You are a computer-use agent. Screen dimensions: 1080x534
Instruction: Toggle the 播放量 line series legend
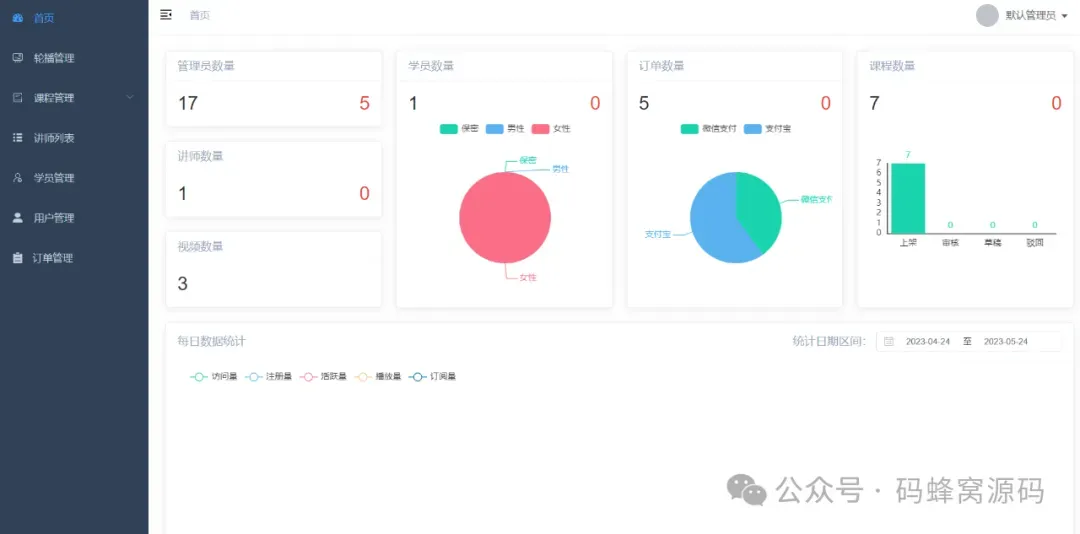click(x=377, y=377)
